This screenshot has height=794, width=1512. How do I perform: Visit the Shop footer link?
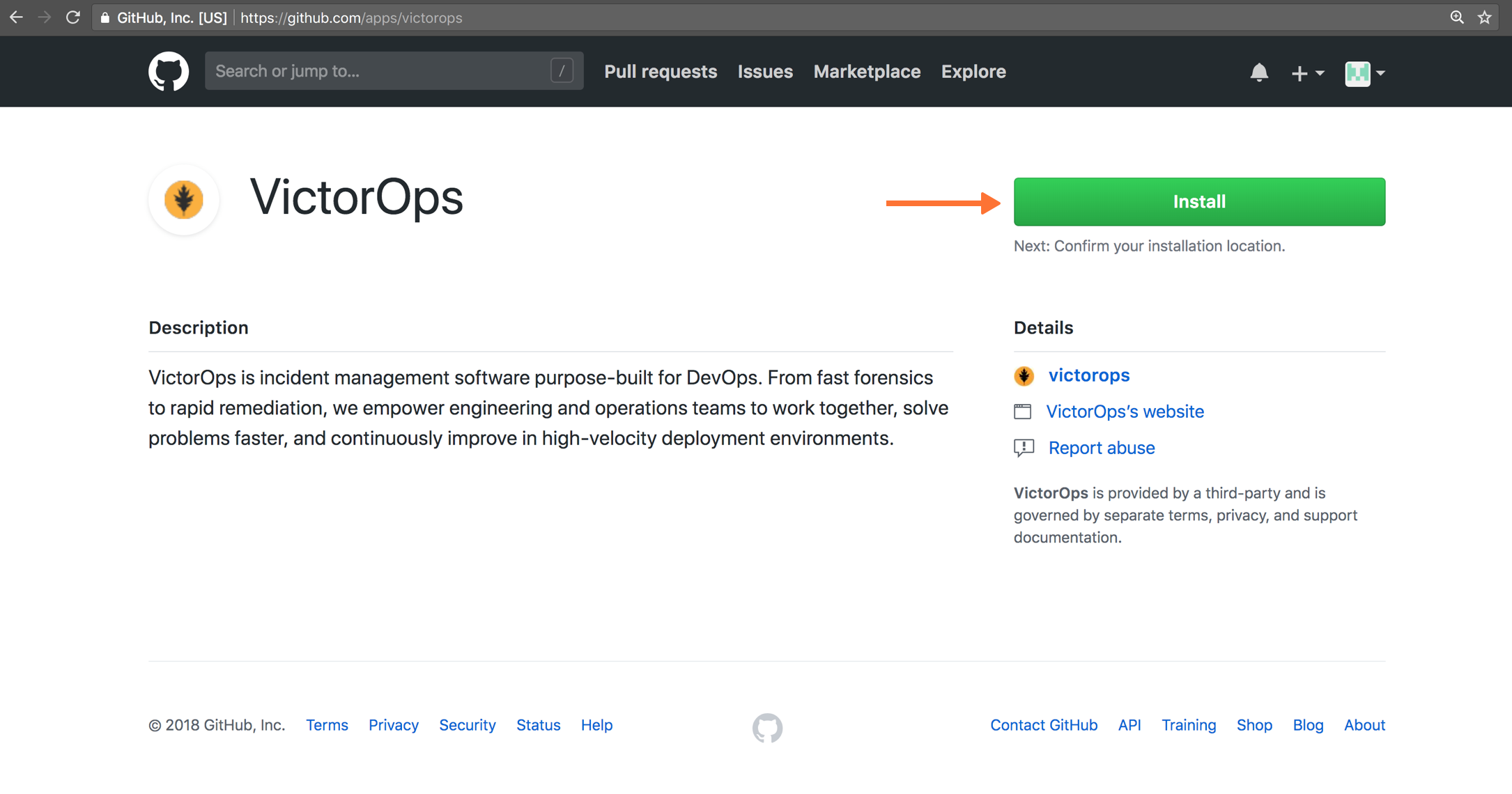point(1254,725)
